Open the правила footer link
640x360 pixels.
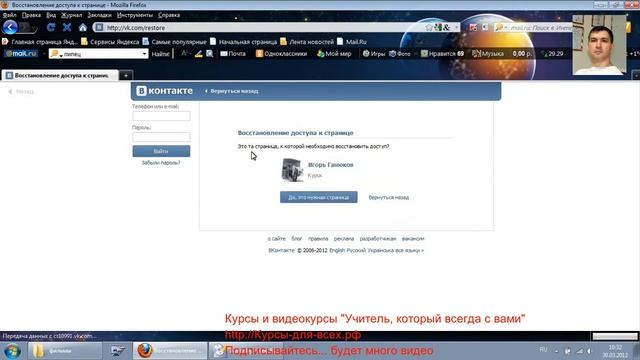tap(318, 239)
